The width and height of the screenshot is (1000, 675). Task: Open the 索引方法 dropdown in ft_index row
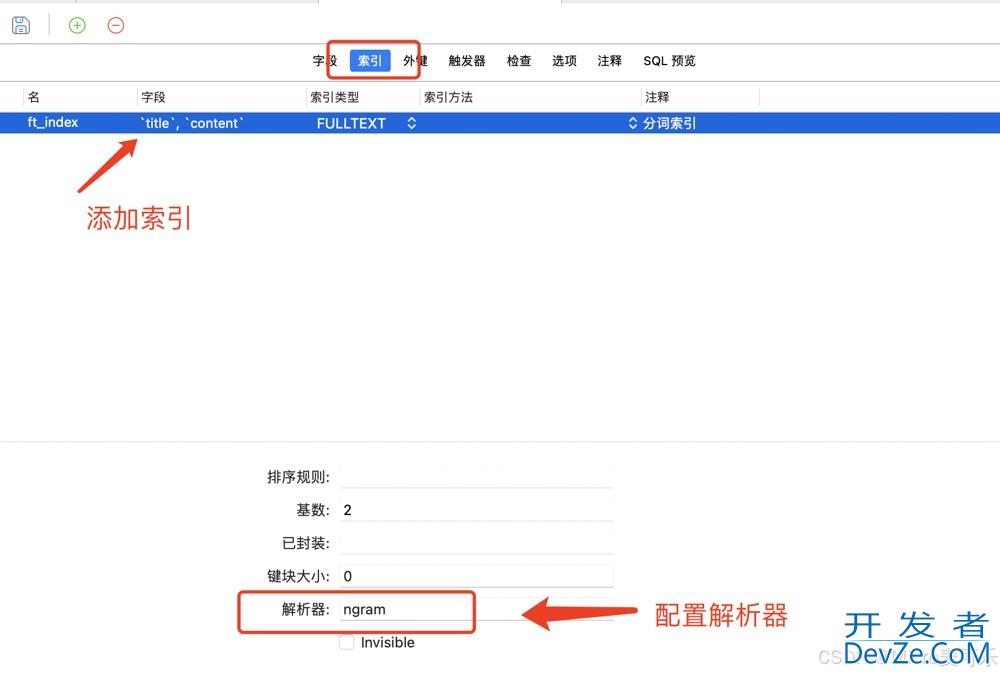tap(633, 123)
